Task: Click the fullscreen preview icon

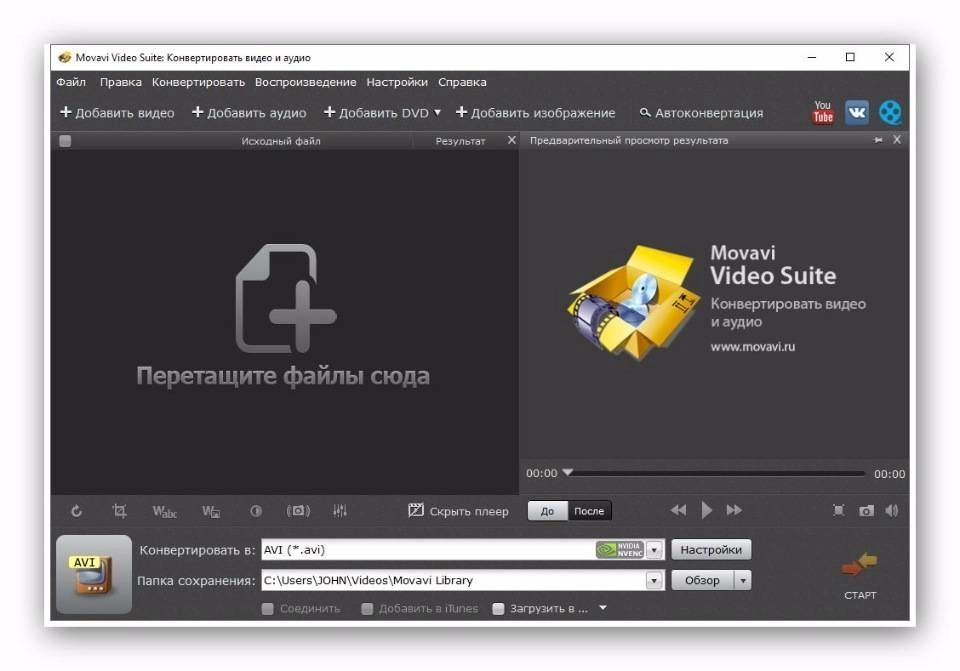Action: pyautogui.click(x=838, y=511)
